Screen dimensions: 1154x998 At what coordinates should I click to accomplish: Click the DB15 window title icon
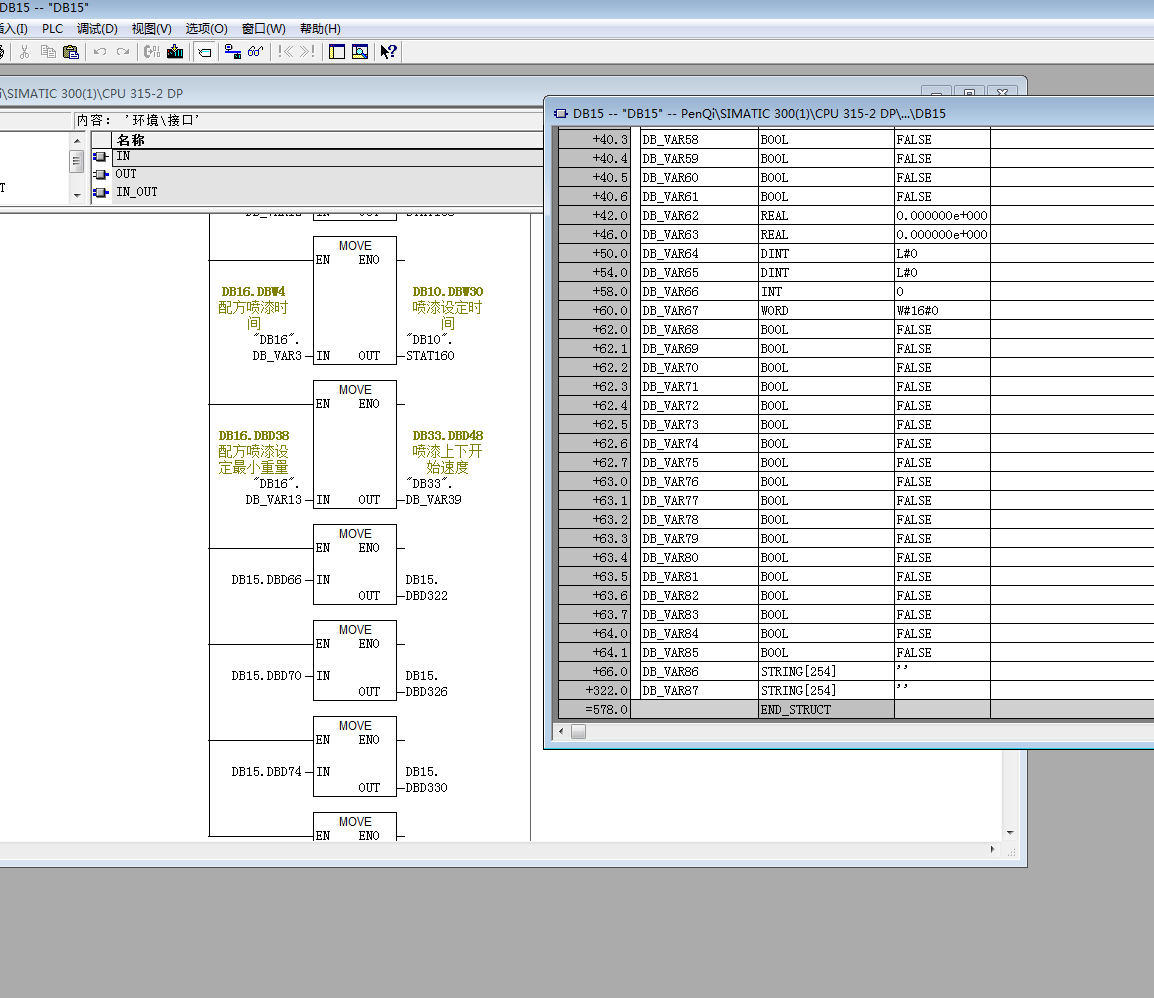(x=561, y=113)
